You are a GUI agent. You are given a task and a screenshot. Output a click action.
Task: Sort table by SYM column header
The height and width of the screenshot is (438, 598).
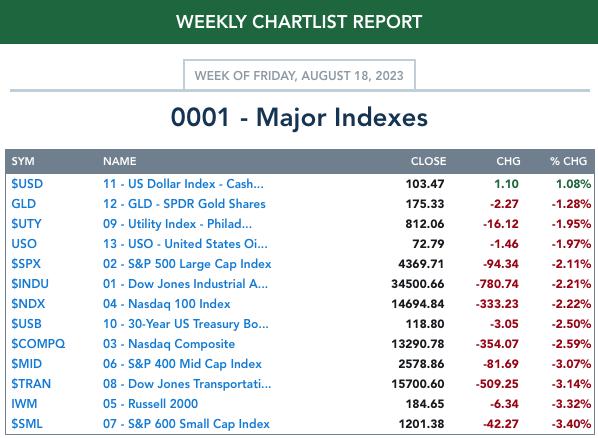pos(23,161)
